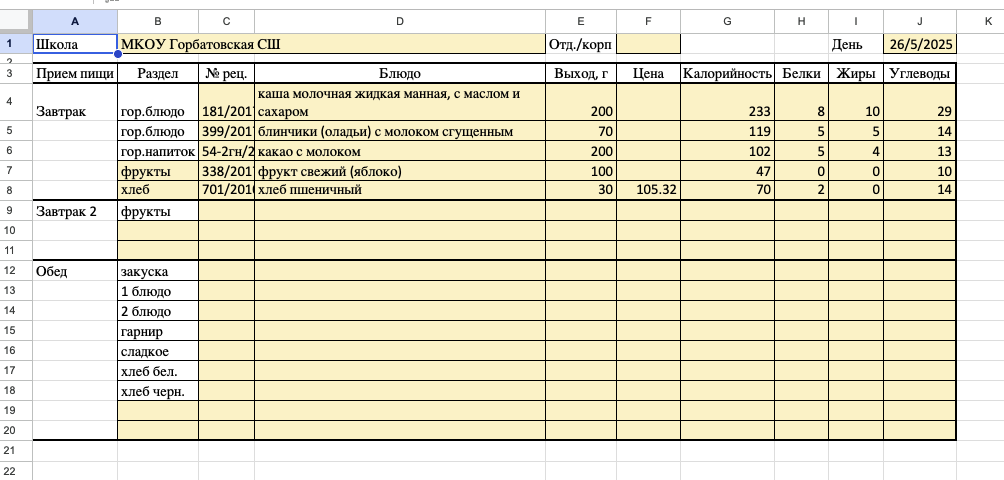
Task: Click the 'гор.напиток' cell
Action: point(158,151)
